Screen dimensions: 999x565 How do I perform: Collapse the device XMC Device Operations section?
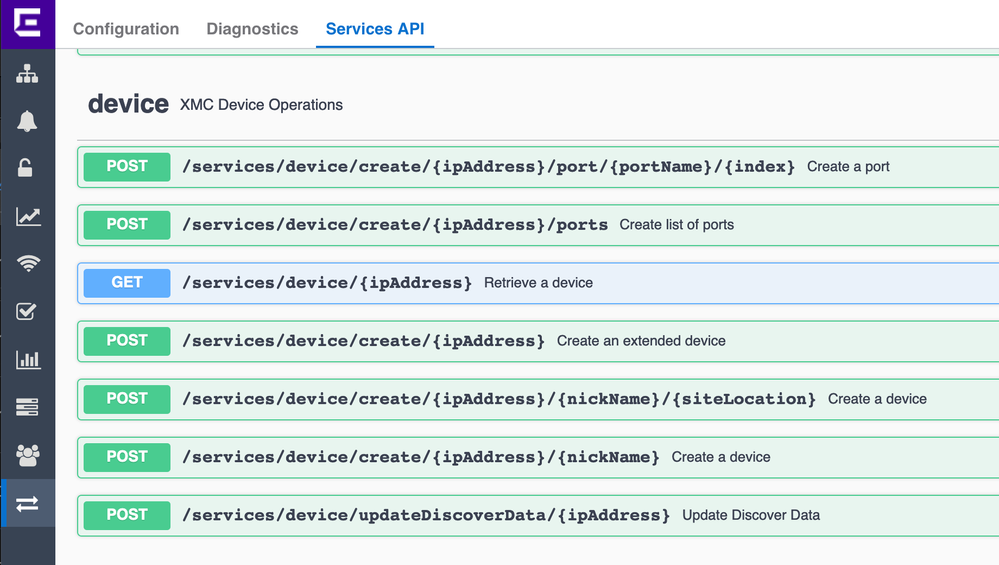pos(128,104)
